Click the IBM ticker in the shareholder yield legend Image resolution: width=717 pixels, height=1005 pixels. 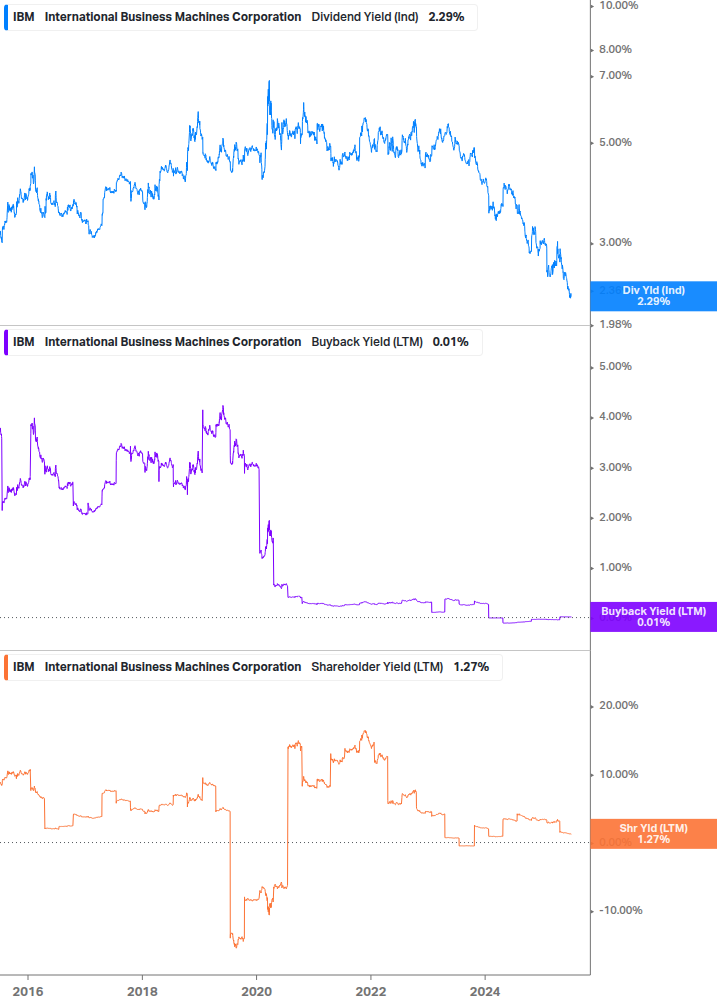[24, 667]
